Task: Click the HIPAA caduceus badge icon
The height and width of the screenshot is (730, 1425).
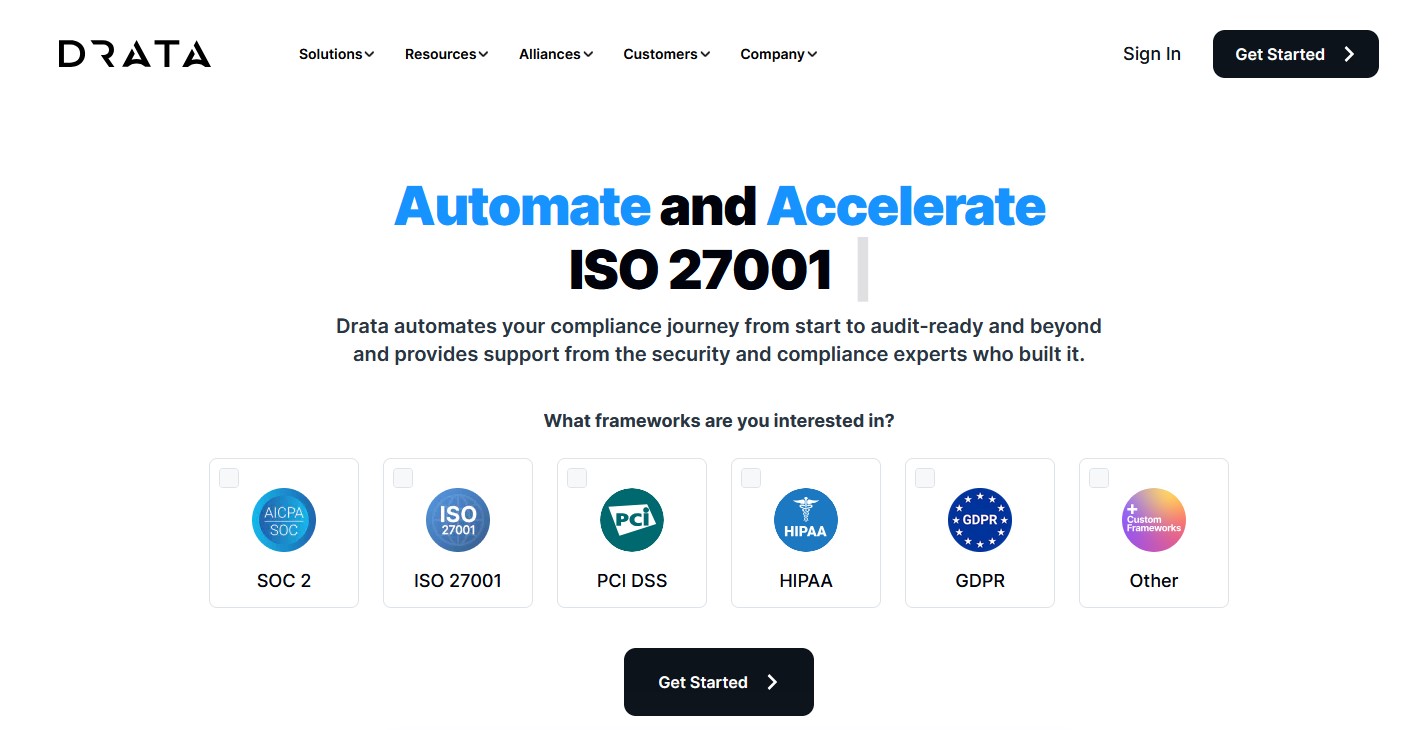Action: [x=806, y=520]
